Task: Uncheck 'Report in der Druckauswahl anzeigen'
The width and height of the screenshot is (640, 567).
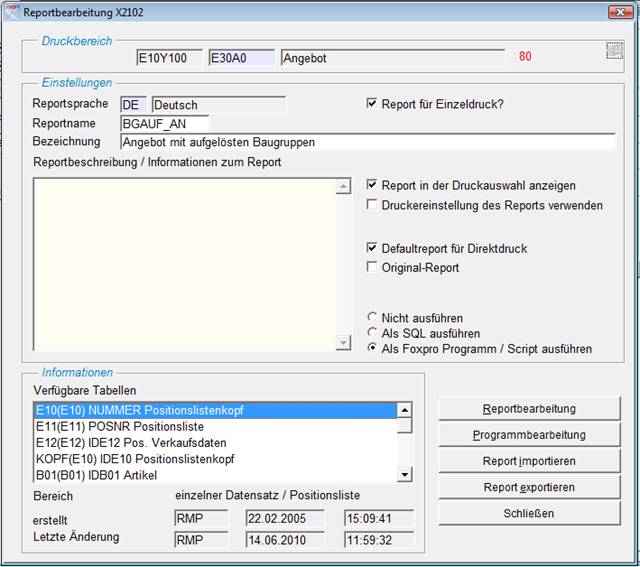Action: coord(372,186)
